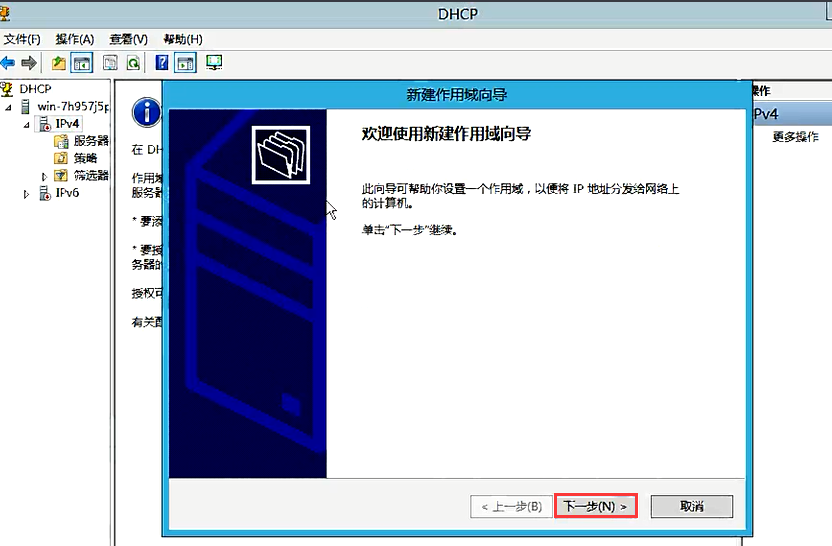The height and width of the screenshot is (546, 832).
Task: Open the Help question-mark toolbar icon
Action: point(161,63)
